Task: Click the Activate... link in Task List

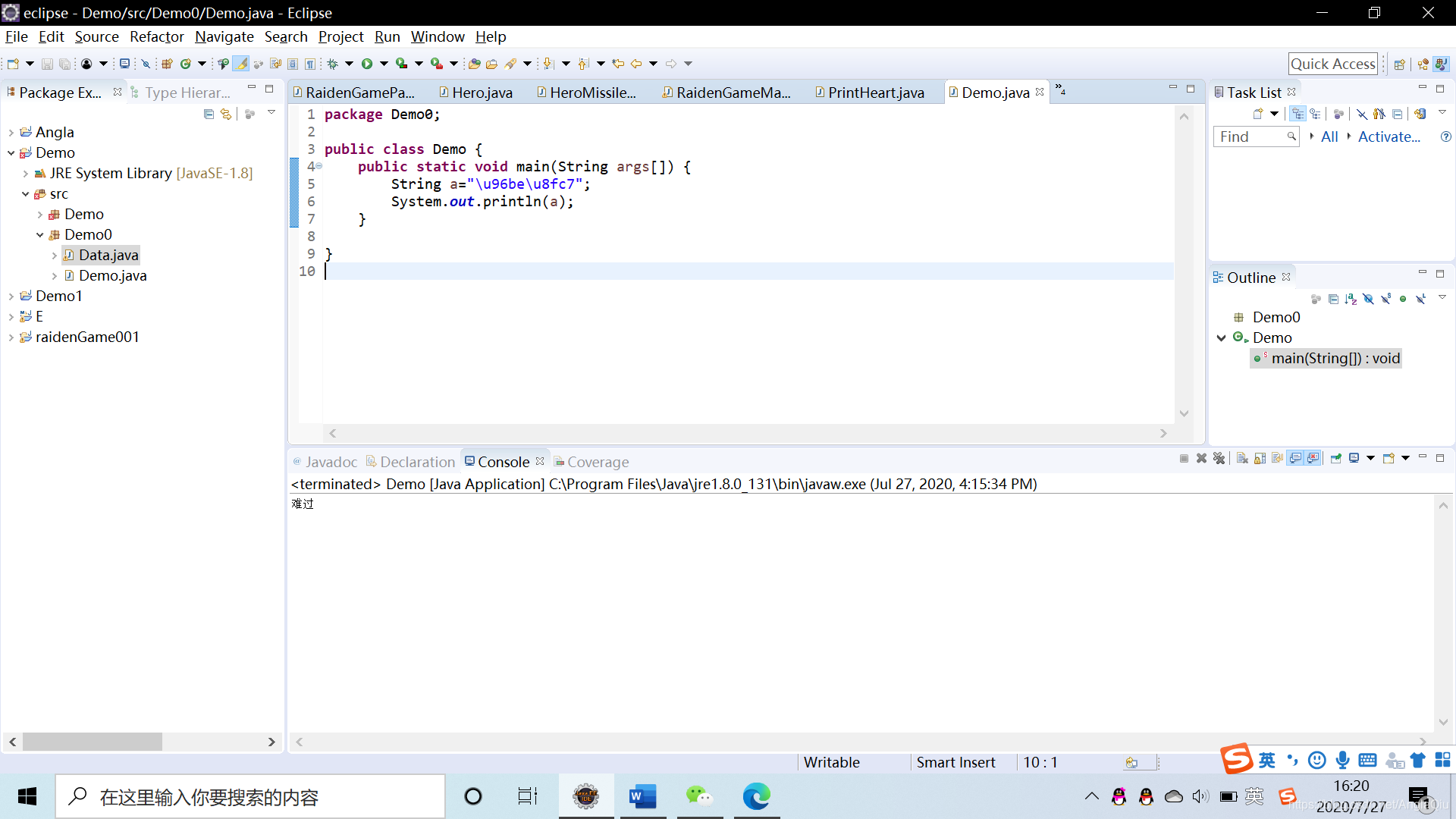Action: click(x=1389, y=136)
